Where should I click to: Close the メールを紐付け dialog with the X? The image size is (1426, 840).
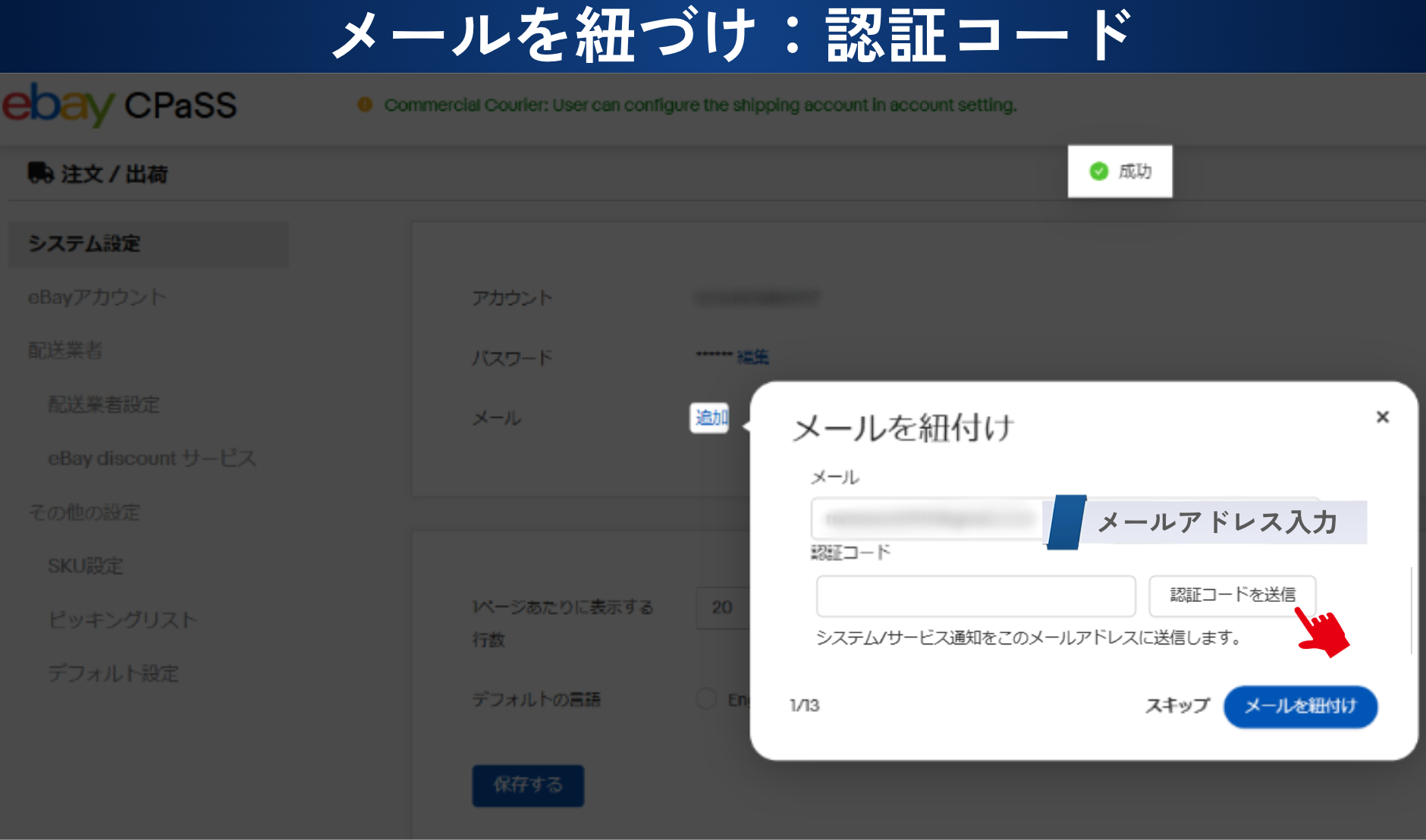[1382, 416]
